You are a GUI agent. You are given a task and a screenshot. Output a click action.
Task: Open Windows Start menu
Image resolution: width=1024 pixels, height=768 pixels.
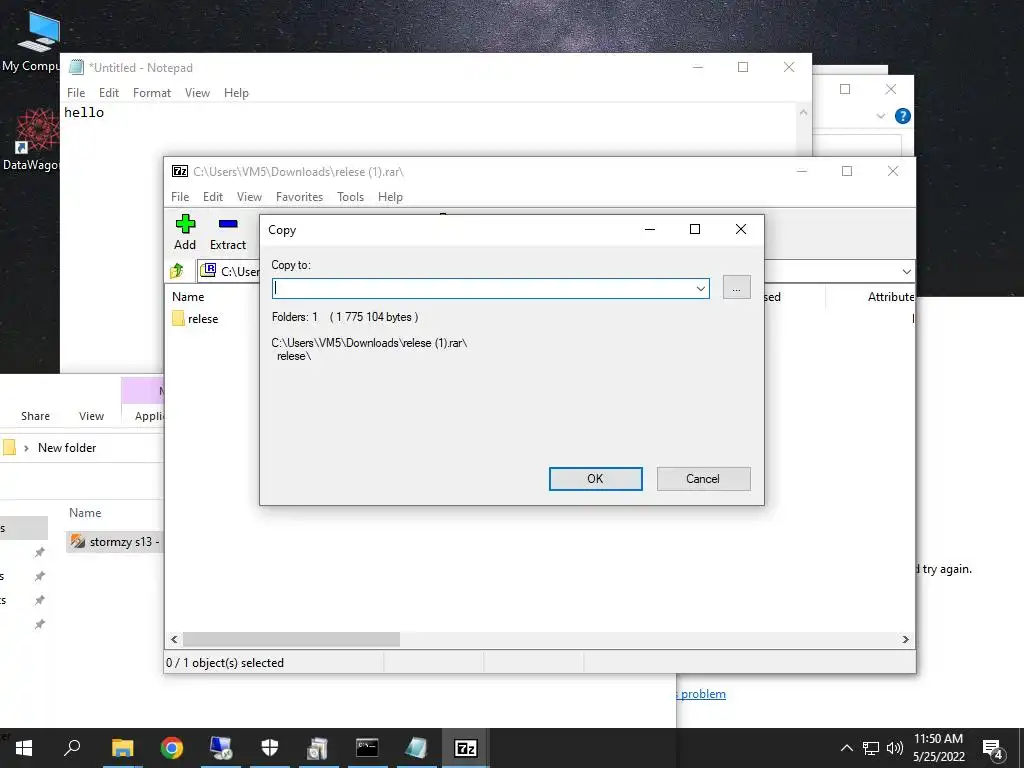click(24, 748)
